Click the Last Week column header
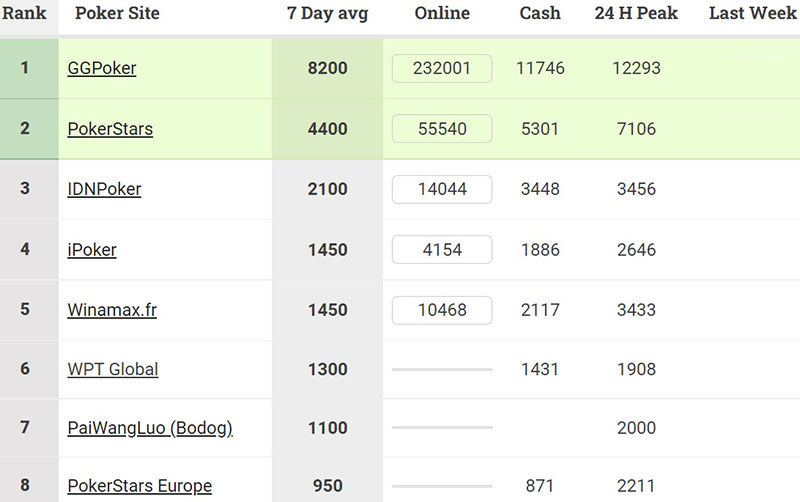800x502 pixels. [753, 13]
